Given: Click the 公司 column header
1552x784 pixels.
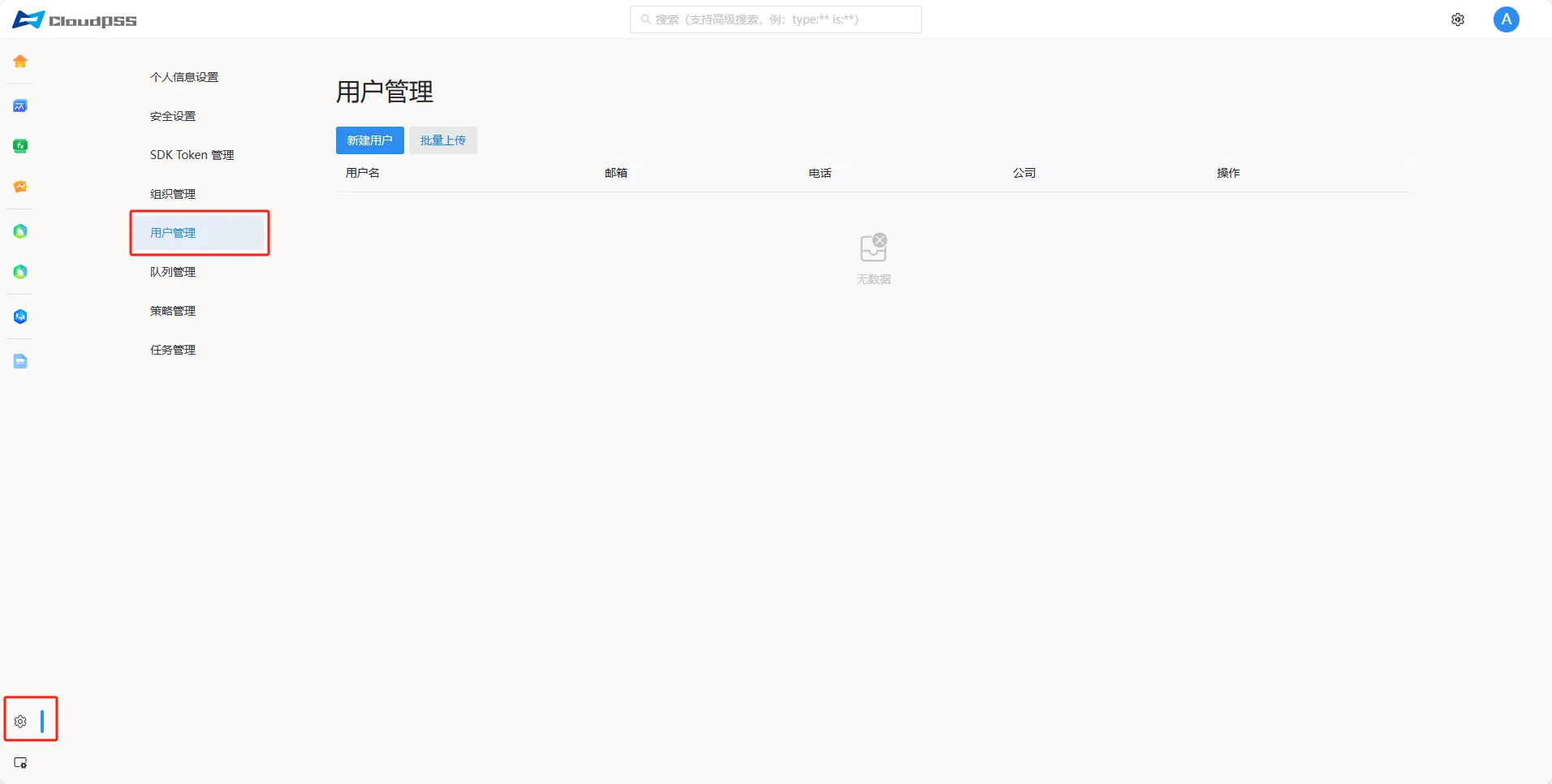Looking at the screenshot, I should tap(1024, 173).
